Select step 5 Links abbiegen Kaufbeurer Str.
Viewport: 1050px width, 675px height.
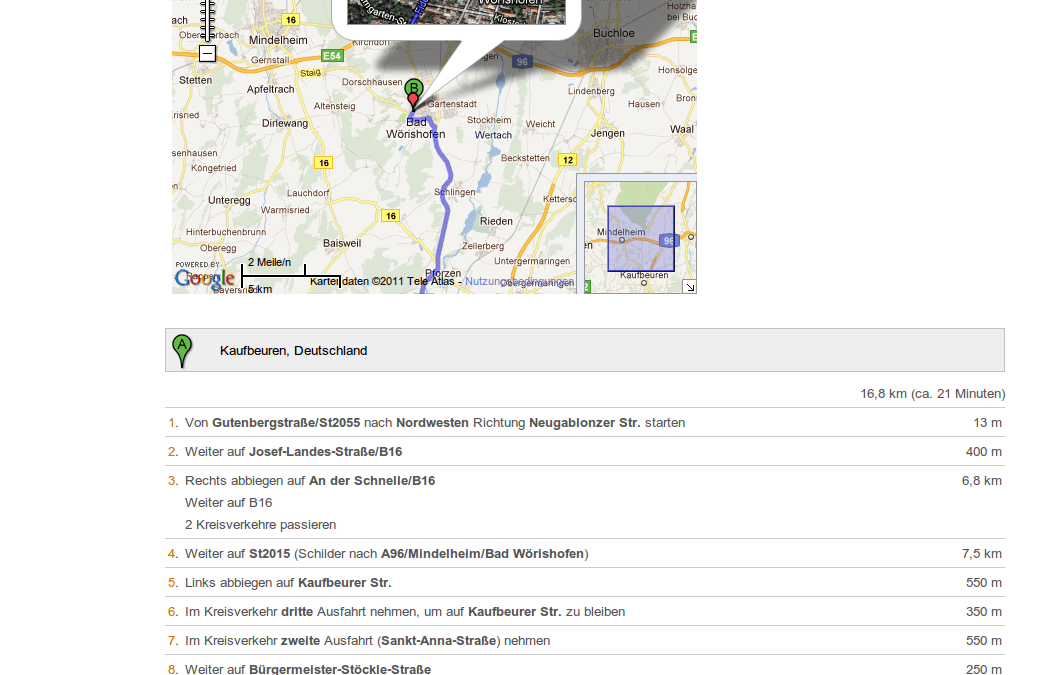[x=585, y=583]
